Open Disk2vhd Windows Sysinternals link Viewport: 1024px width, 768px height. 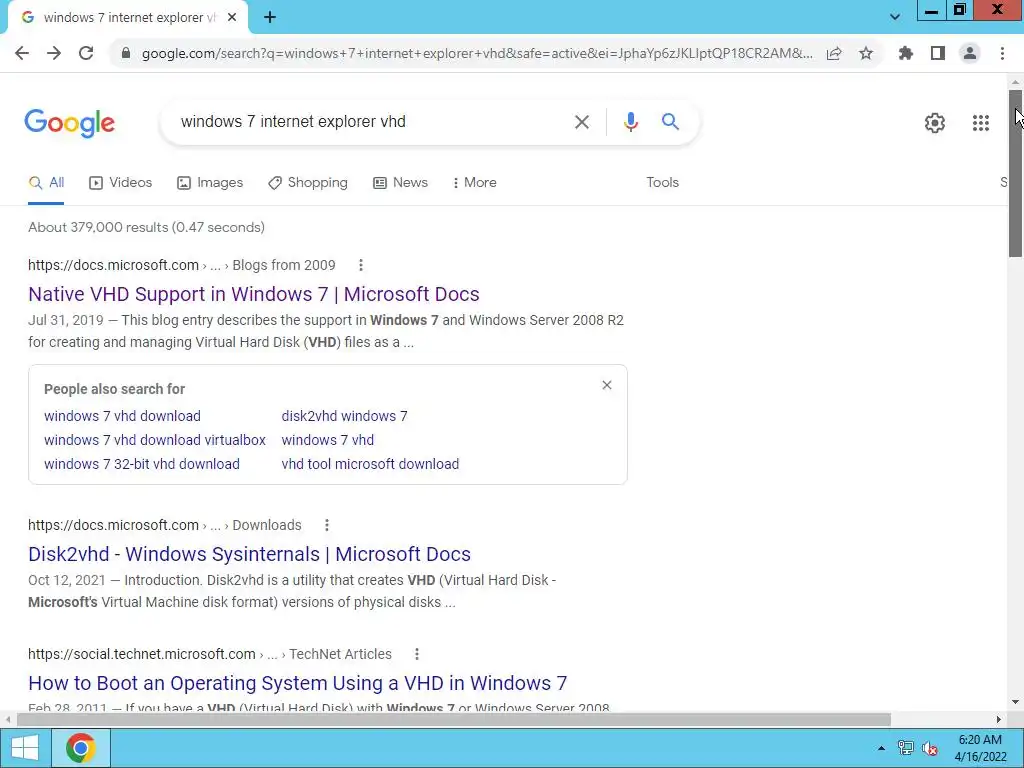point(249,554)
